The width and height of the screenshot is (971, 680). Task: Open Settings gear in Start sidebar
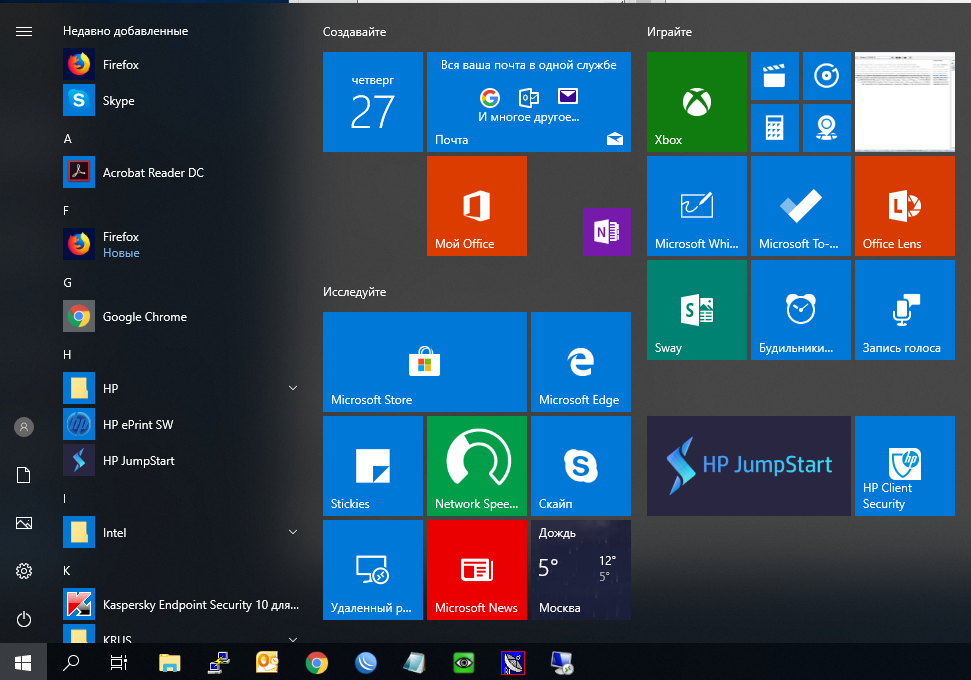(24, 571)
